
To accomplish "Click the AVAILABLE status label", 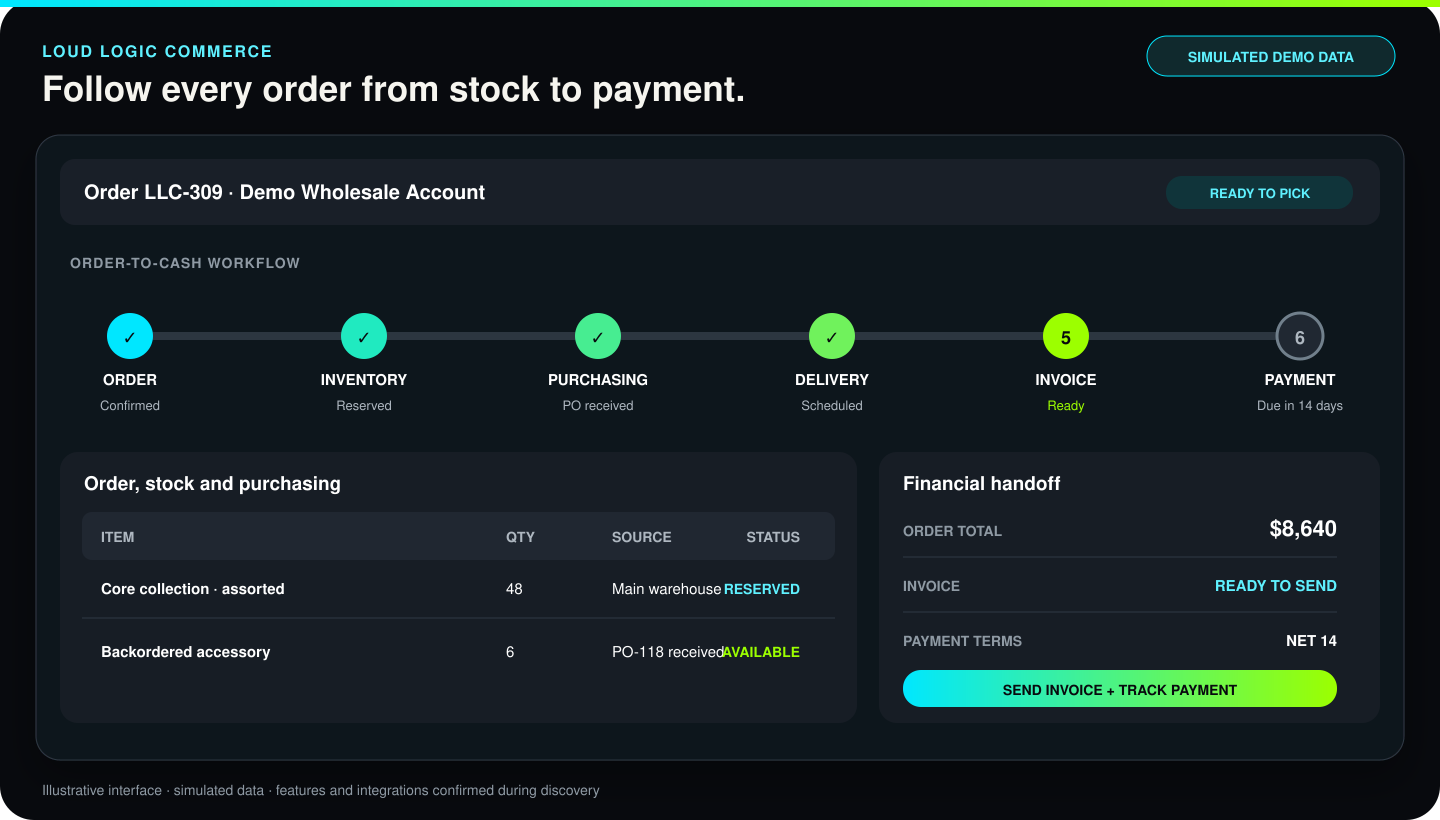I will [x=761, y=652].
